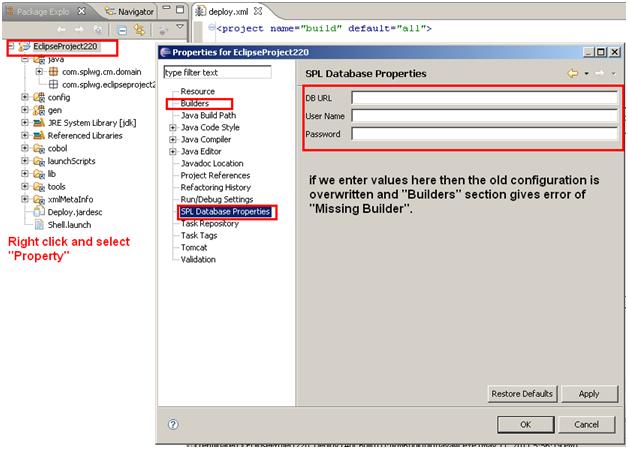
Task: Click the tools folder icon
Action: pos(39,187)
